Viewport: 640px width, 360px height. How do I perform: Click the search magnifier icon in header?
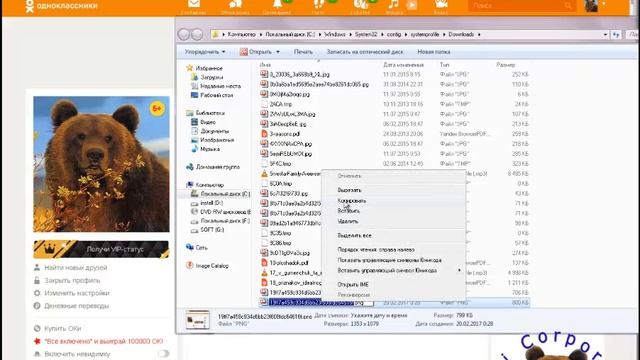(569, 5)
